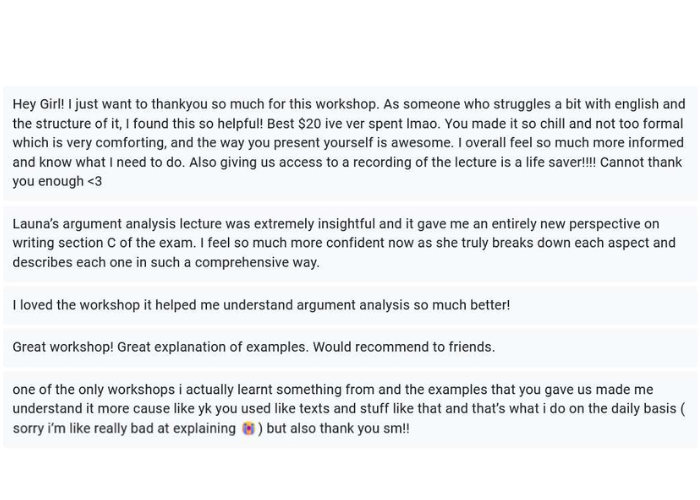Select the review starting 'one of the only workshops'

(349, 409)
